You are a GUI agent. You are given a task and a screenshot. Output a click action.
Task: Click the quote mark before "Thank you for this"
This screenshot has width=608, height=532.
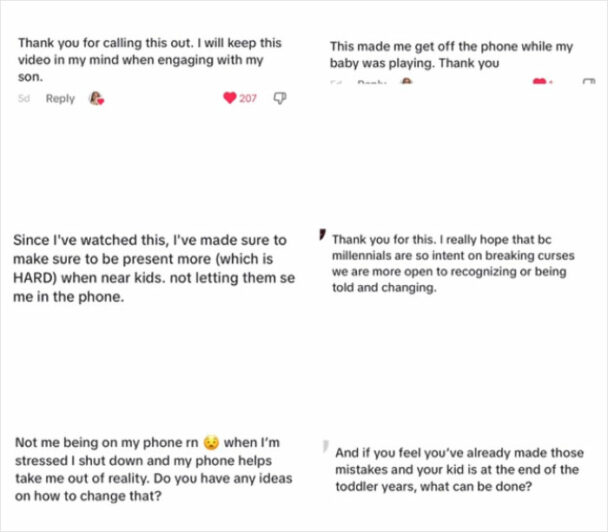pyautogui.click(x=321, y=235)
